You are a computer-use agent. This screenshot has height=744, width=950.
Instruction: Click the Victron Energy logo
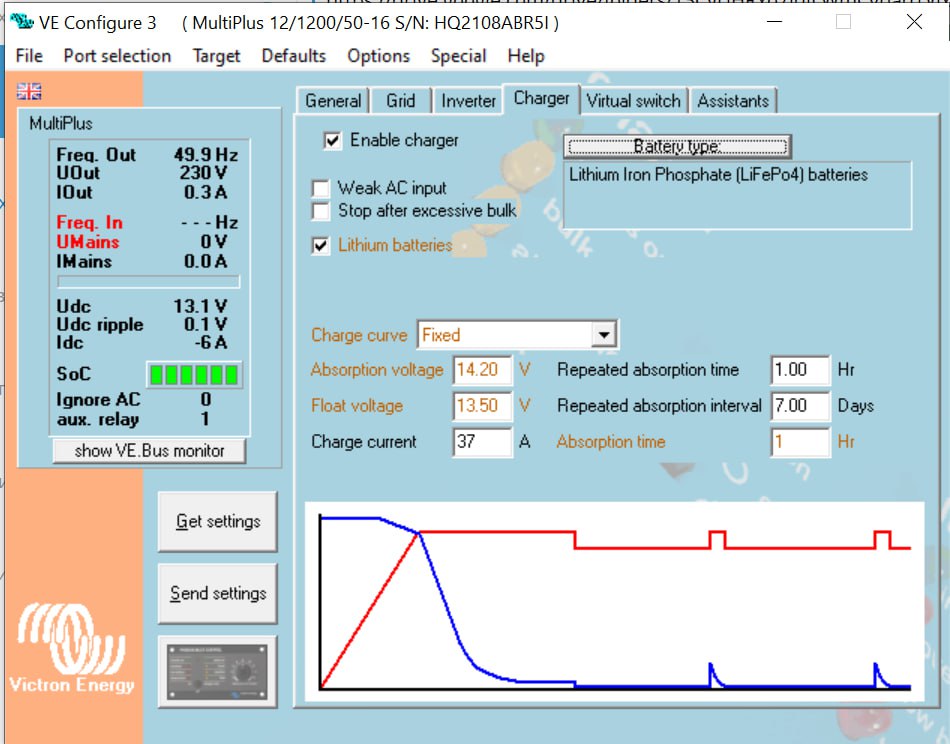coord(71,648)
